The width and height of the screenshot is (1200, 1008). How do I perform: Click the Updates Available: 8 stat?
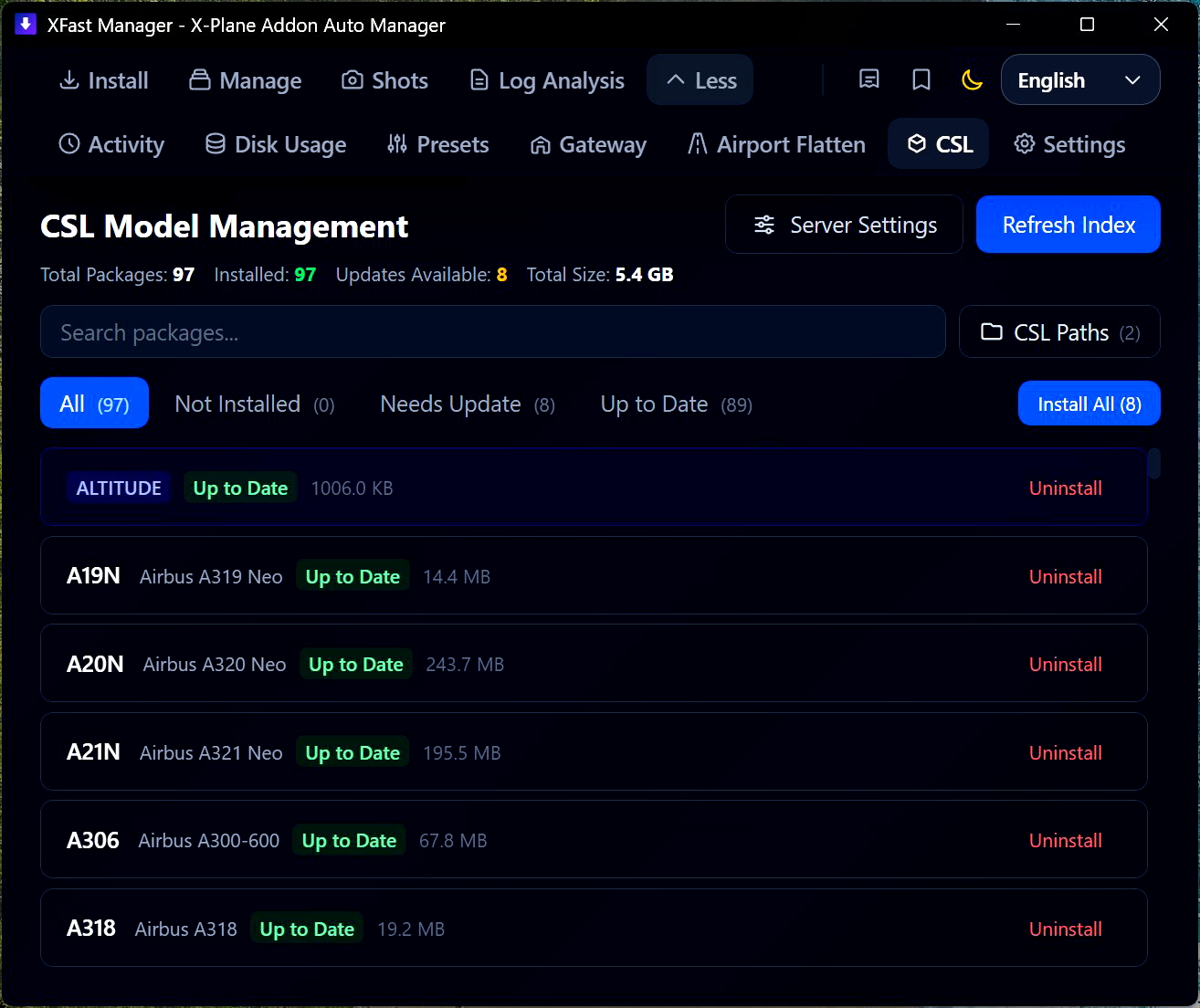(421, 275)
